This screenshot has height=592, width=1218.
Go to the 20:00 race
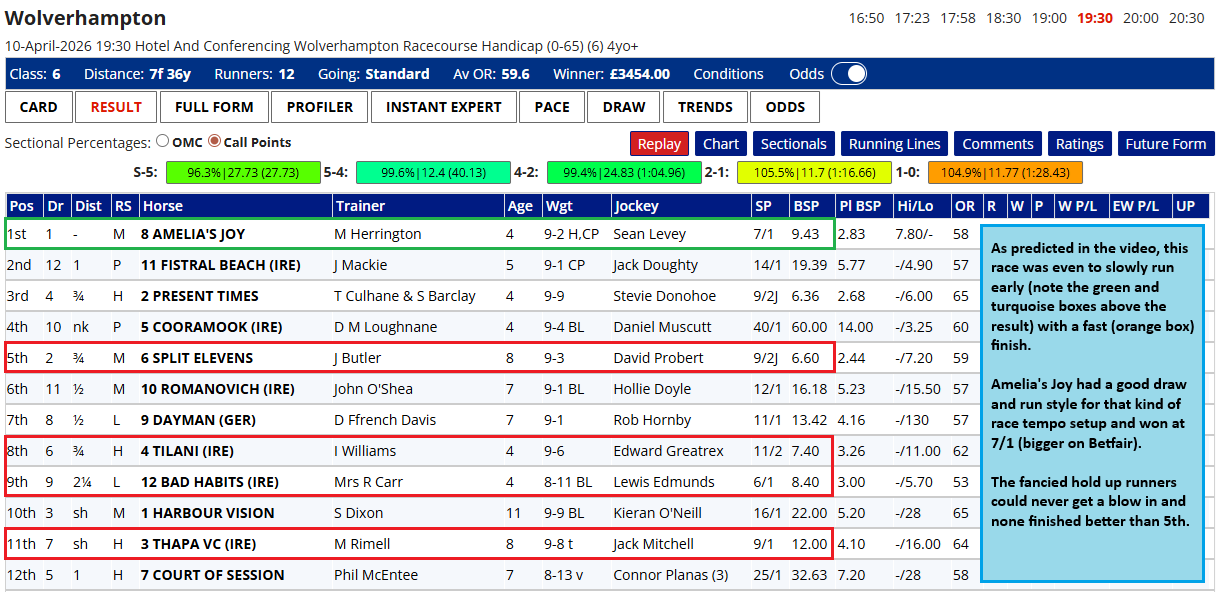point(1141,18)
